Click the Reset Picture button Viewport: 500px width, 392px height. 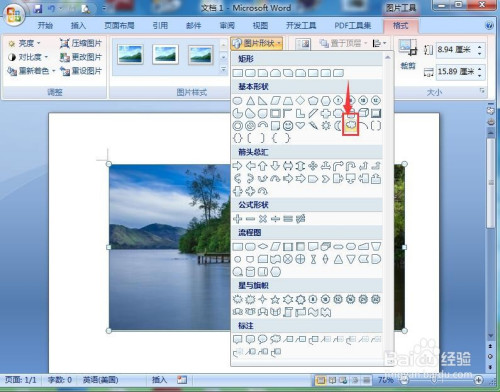(x=80, y=71)
